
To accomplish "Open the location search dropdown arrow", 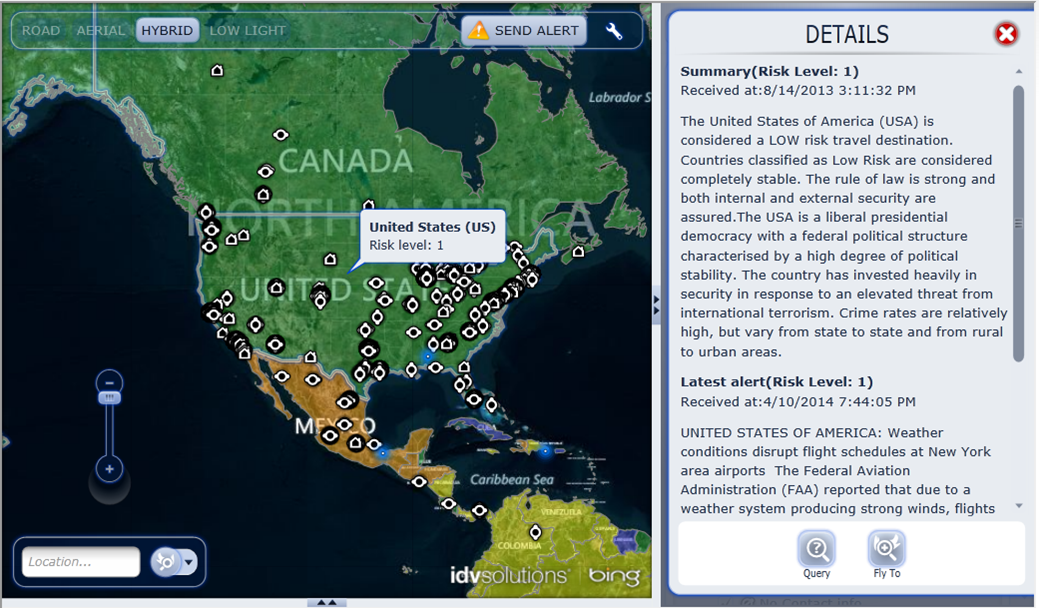I will (188, 562).
